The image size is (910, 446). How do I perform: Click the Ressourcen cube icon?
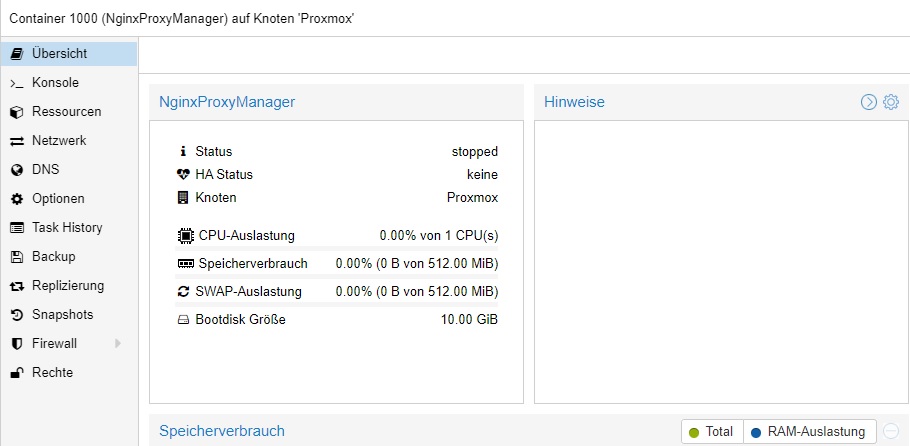(16, 112)
